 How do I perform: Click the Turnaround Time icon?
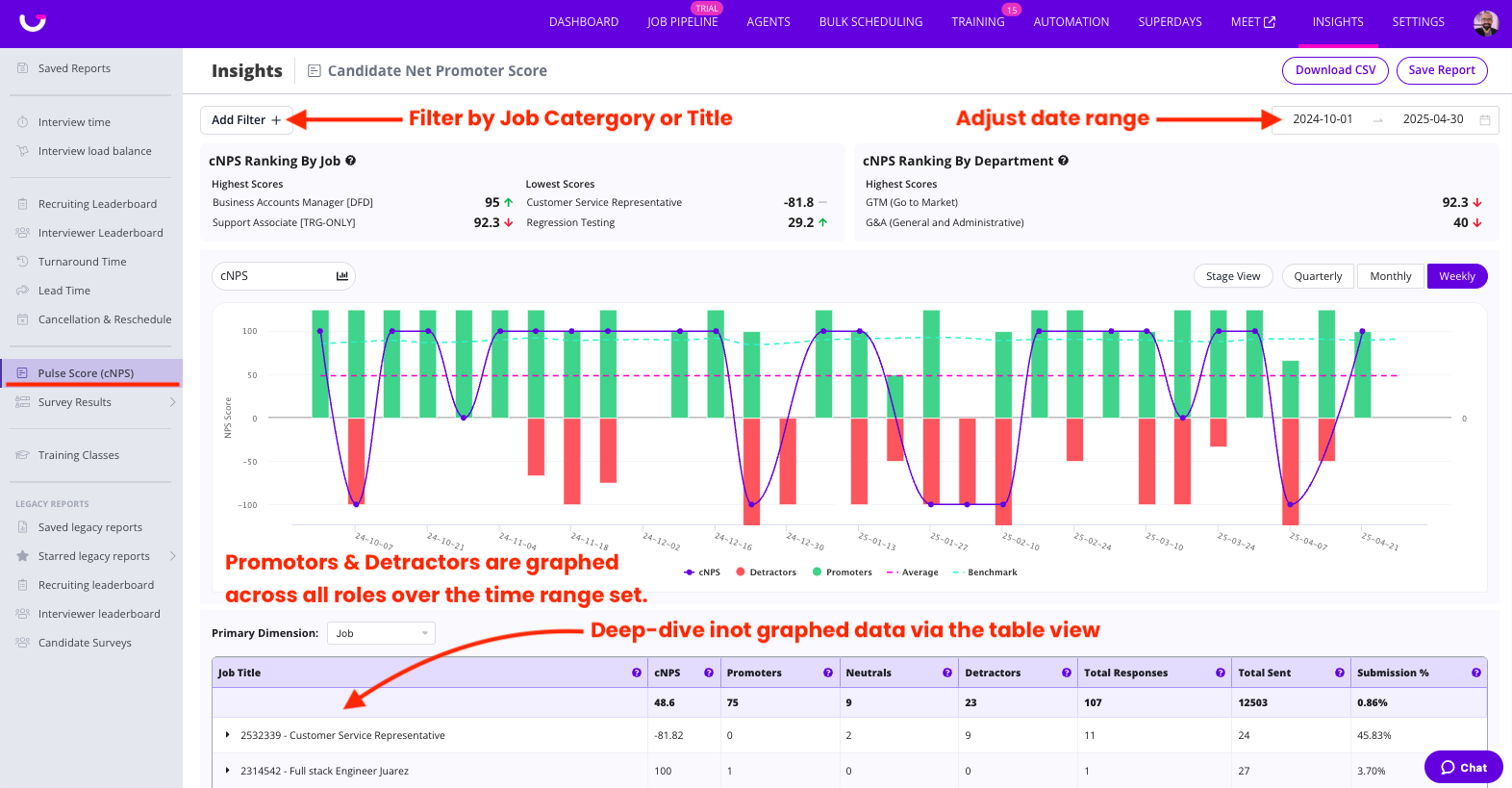pos(22,262)
